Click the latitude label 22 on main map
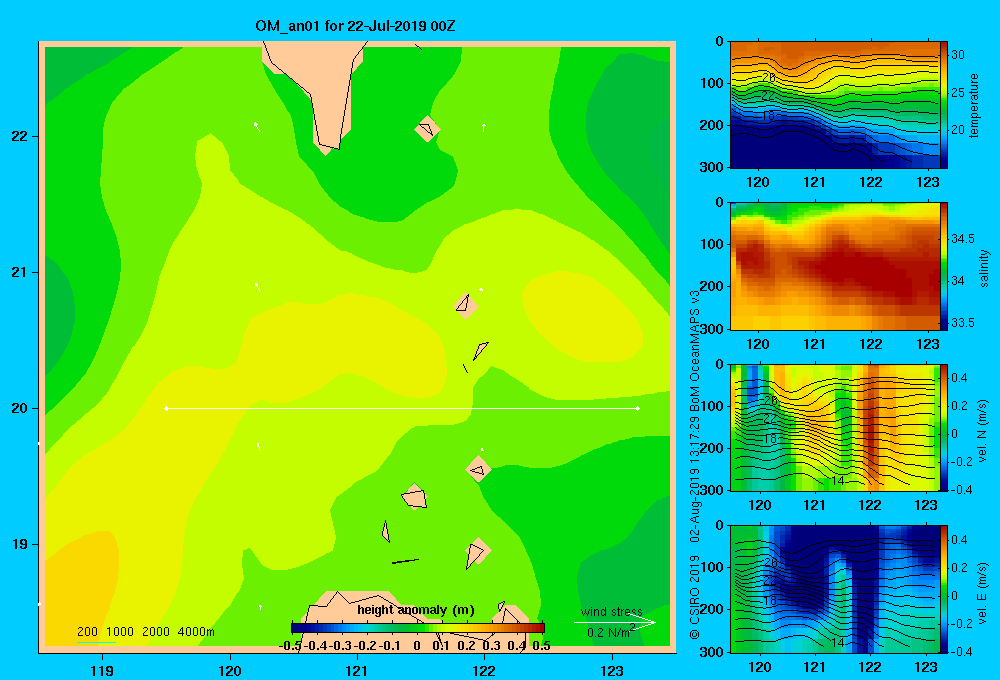Viewport: 1000px width, 680px height. pyautogui.click(x=20, y=136)
